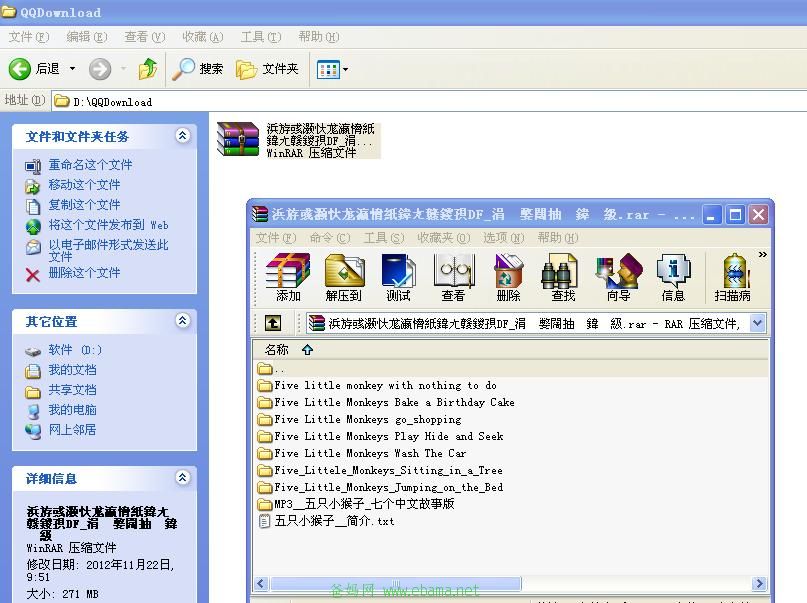This screenshot has width=807, height=603.
Task: Open WinRAR 收藏夹(O) menu
Action: tap(444, 238)
